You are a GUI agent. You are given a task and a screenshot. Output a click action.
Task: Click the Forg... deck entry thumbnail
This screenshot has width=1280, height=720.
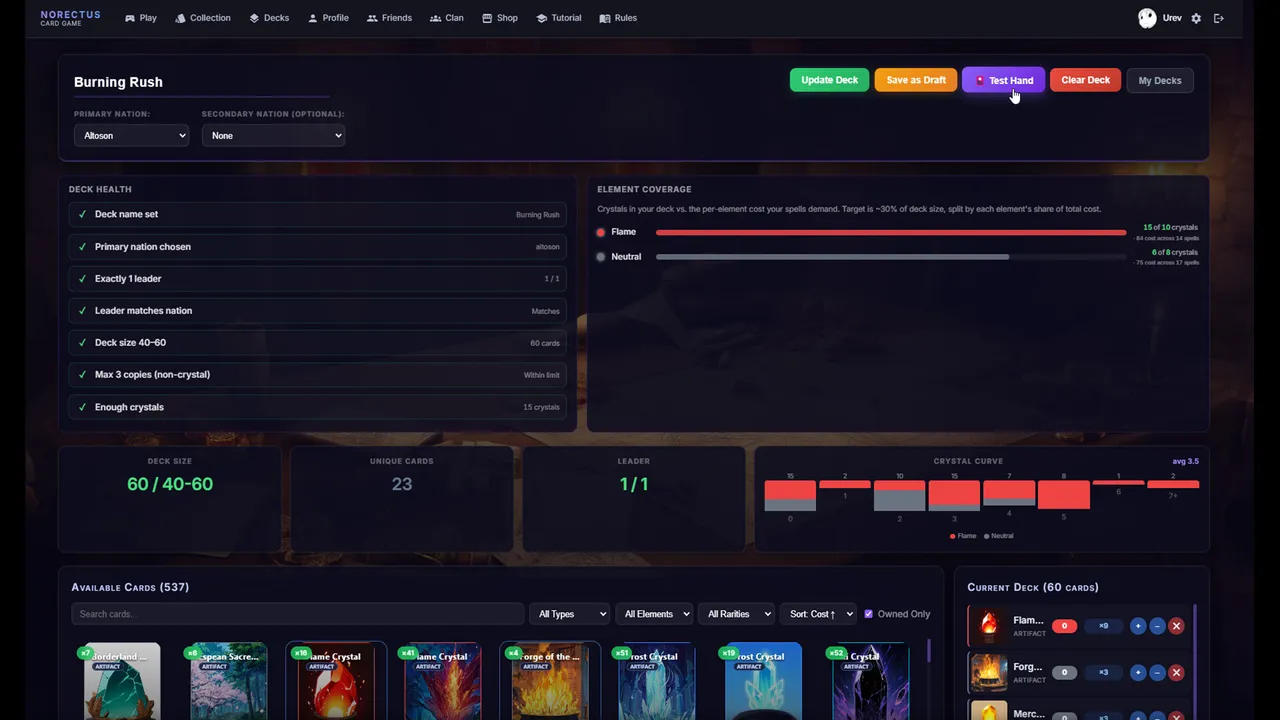pos(988,672)
